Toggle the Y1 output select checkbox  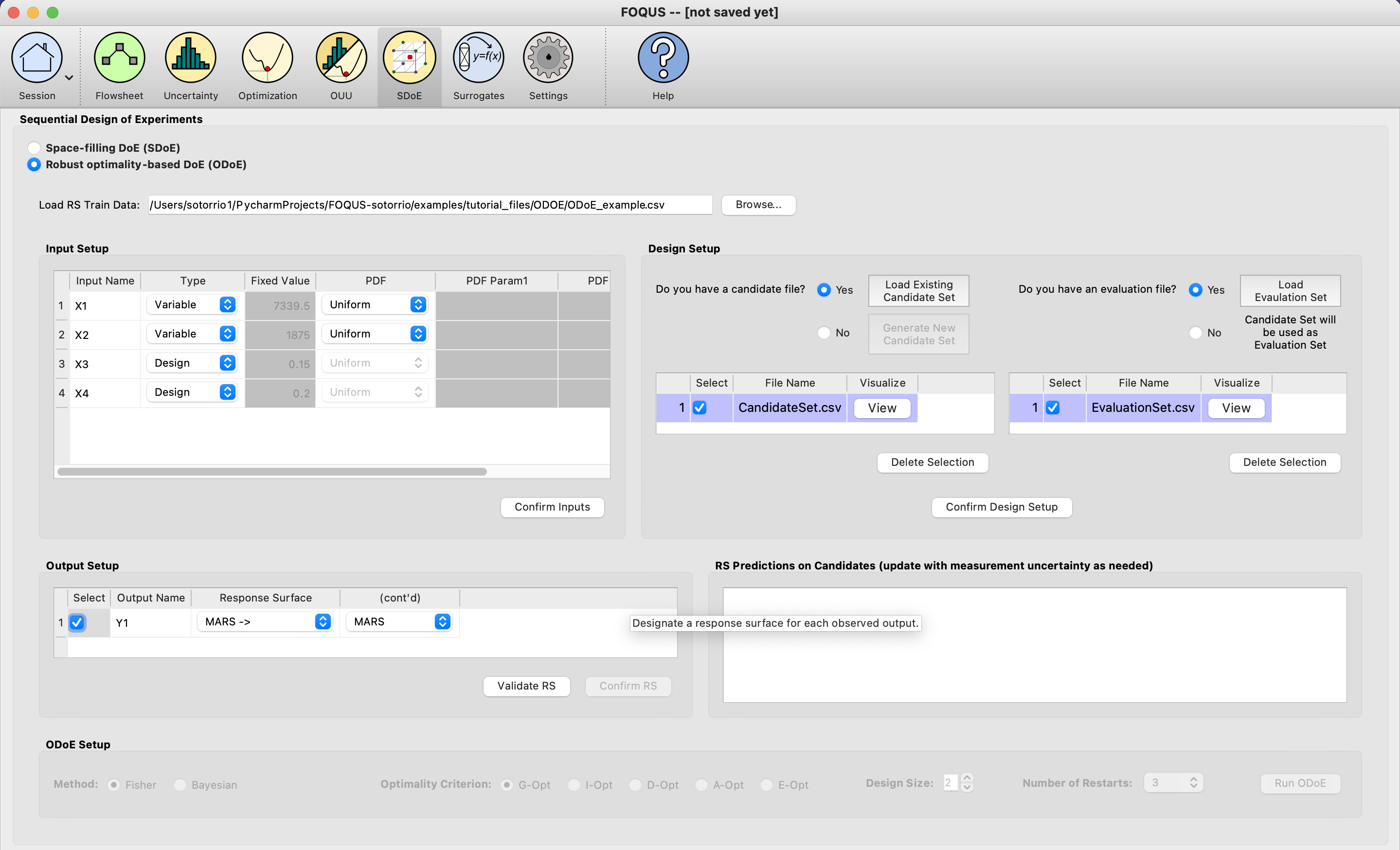[x=77, y=622]
